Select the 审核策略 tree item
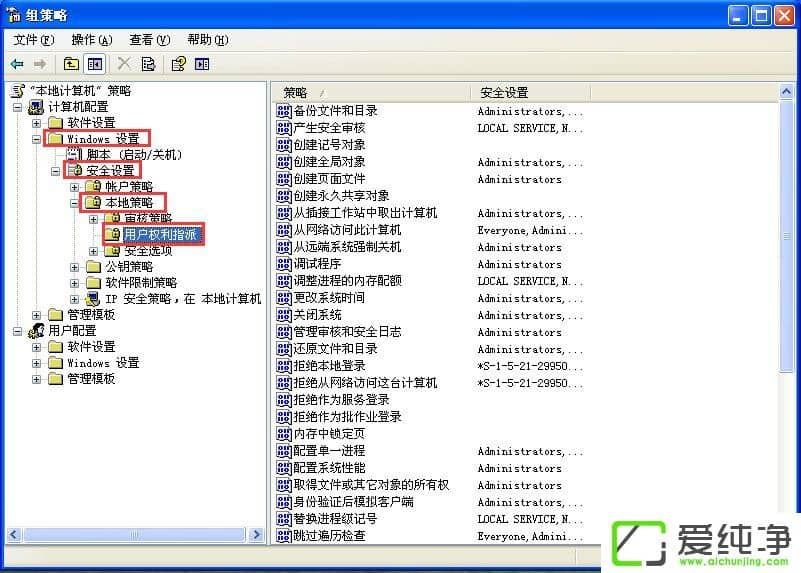 click(148, 219)
